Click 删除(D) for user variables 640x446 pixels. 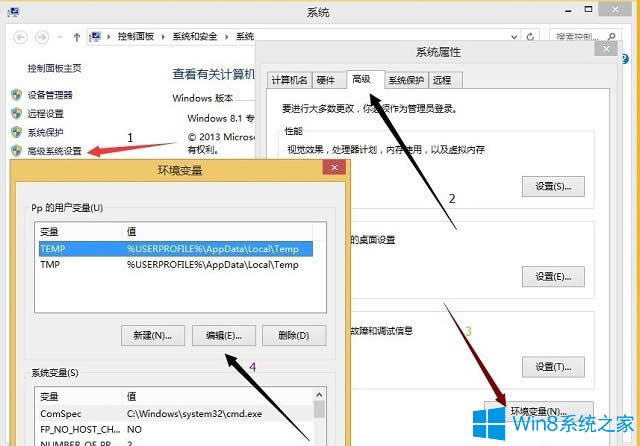pyautogui.click(x=294, y=335)
